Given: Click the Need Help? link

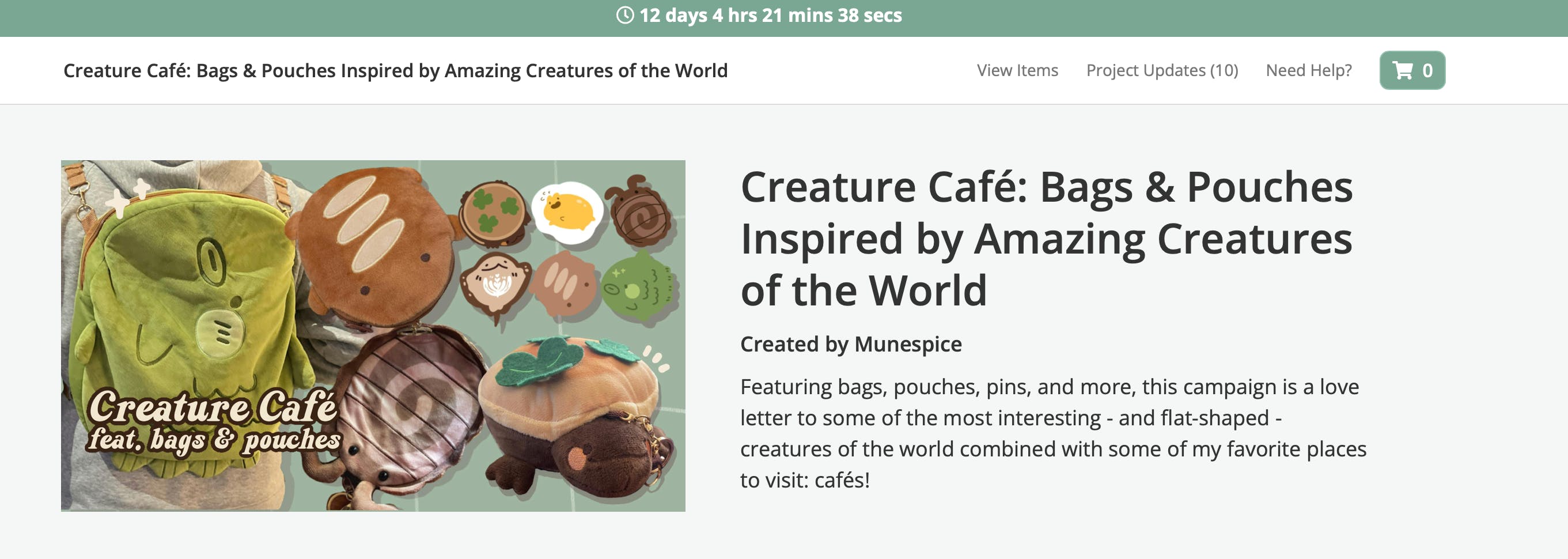Looking at the screenshot, I should (x=1308, y=71).
